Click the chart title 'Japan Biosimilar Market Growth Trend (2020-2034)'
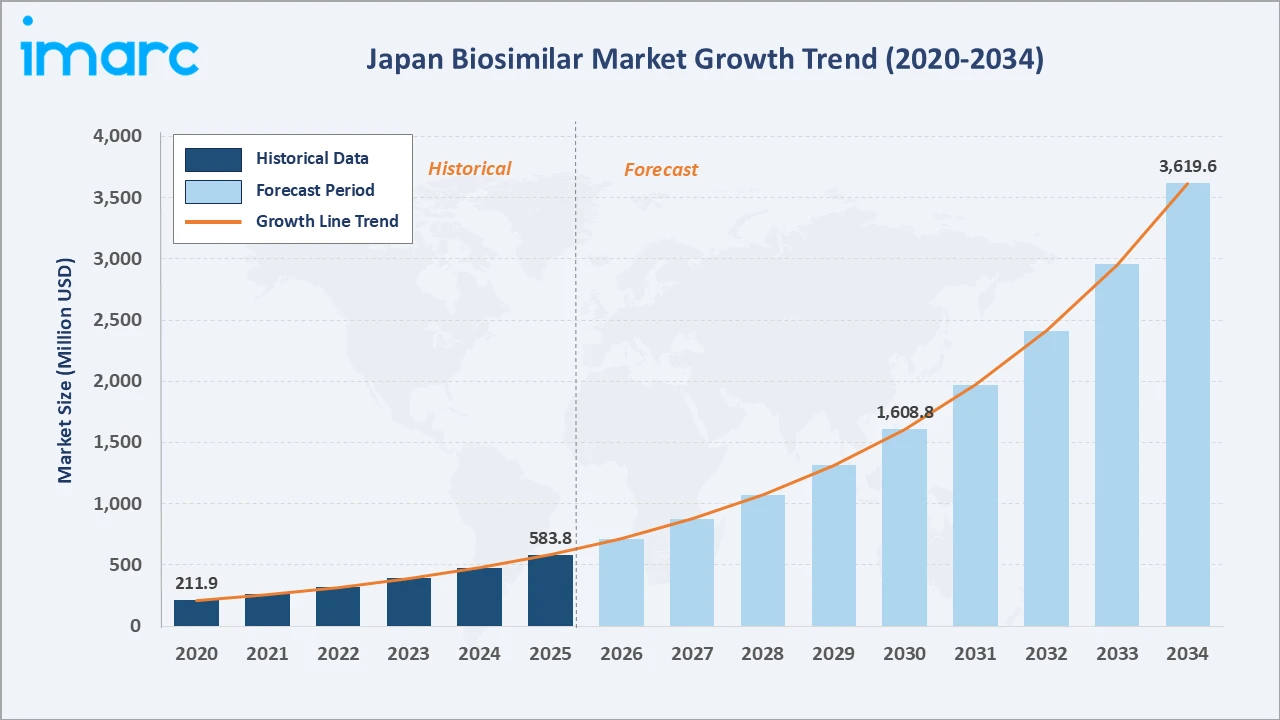 [x=704, y=59]
